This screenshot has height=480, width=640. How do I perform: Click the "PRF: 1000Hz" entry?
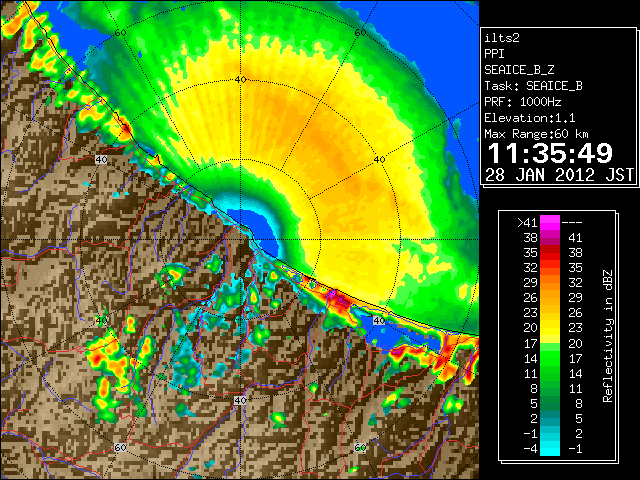523,102
